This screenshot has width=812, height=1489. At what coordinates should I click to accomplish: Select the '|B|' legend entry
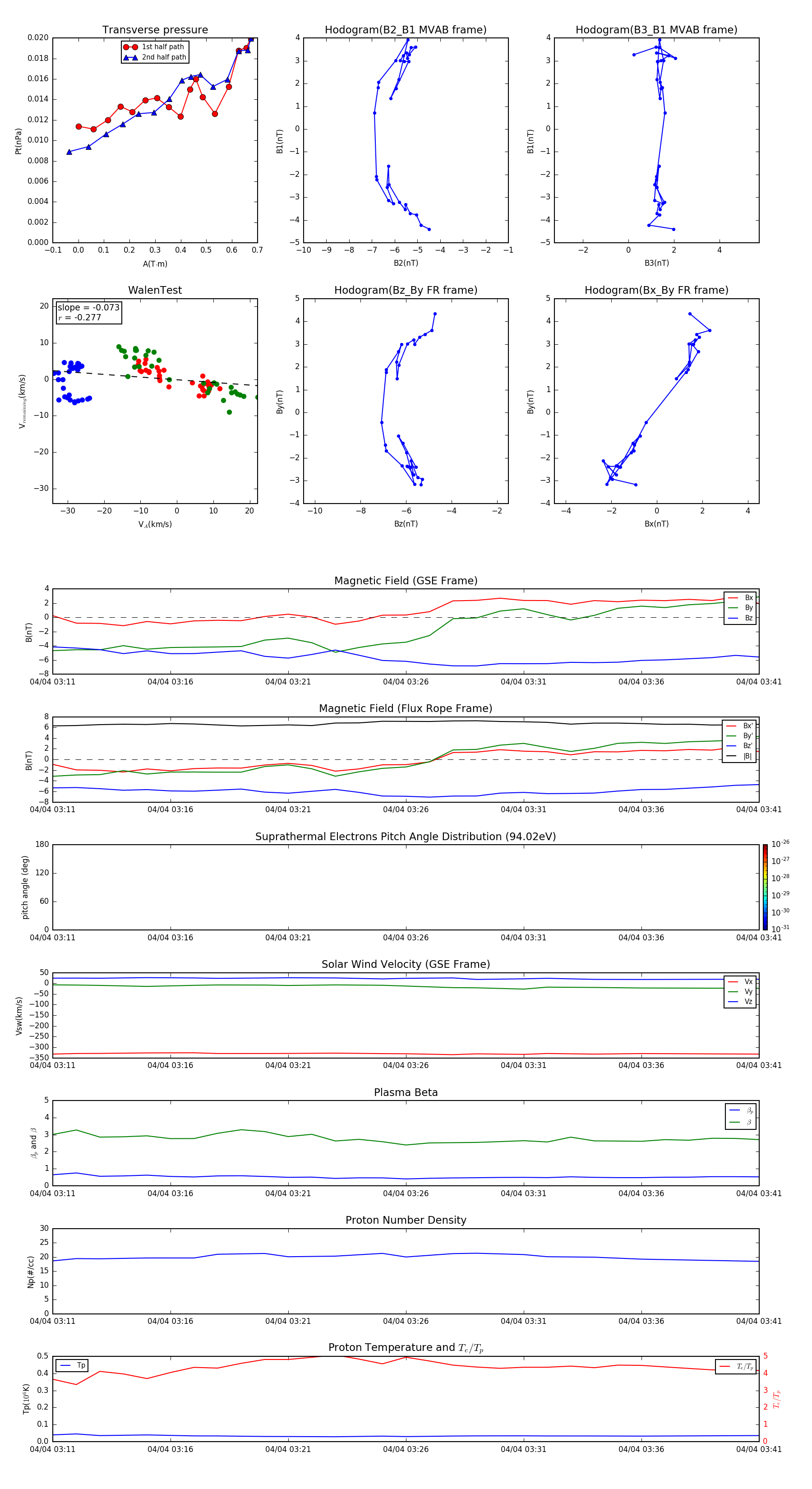739,756
